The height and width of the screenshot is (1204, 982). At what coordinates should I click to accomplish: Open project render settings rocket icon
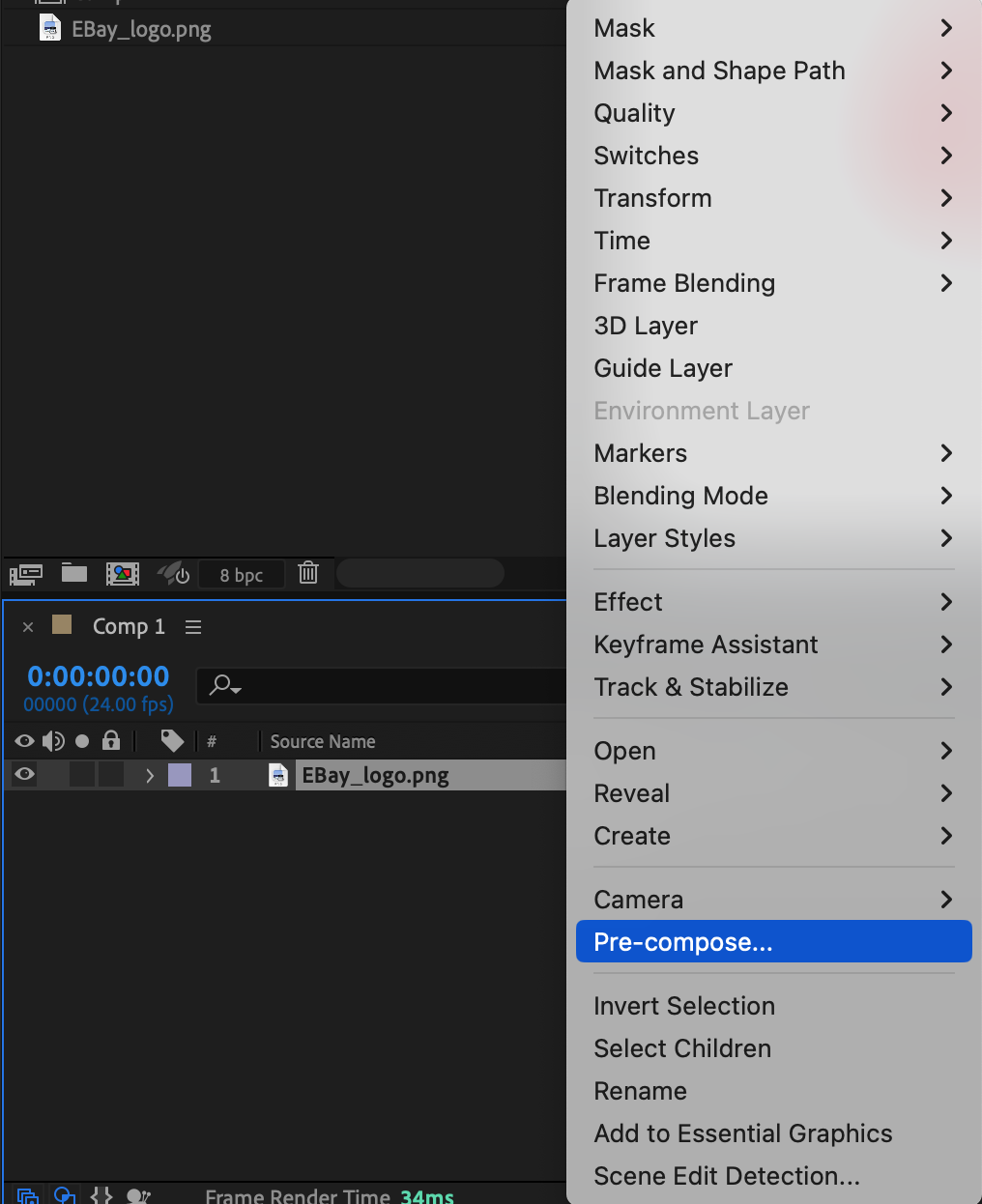click(x=174, y=574)
